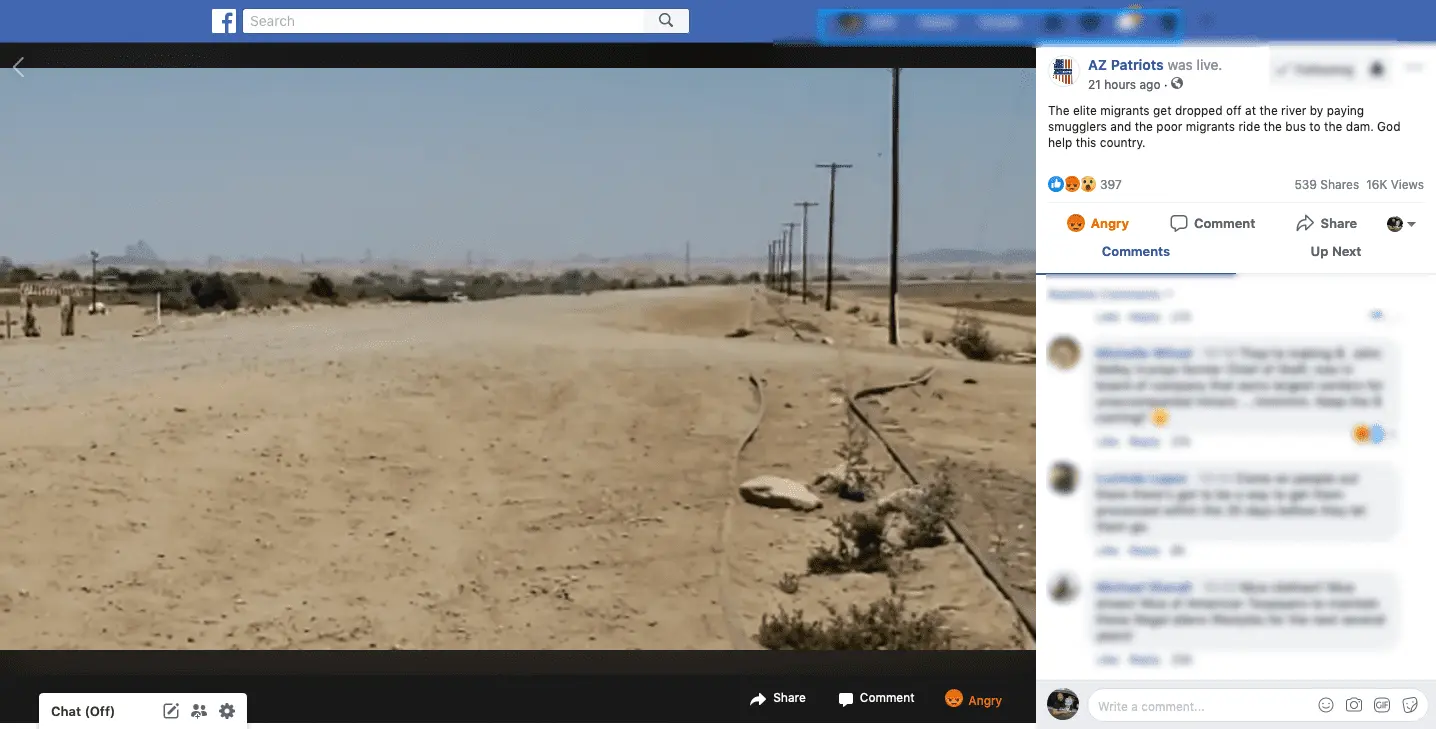This screenshot has height=729, width=1436.
Task: Click the search magnifier button
Action: pyautogui.click(x=666, y=21)
